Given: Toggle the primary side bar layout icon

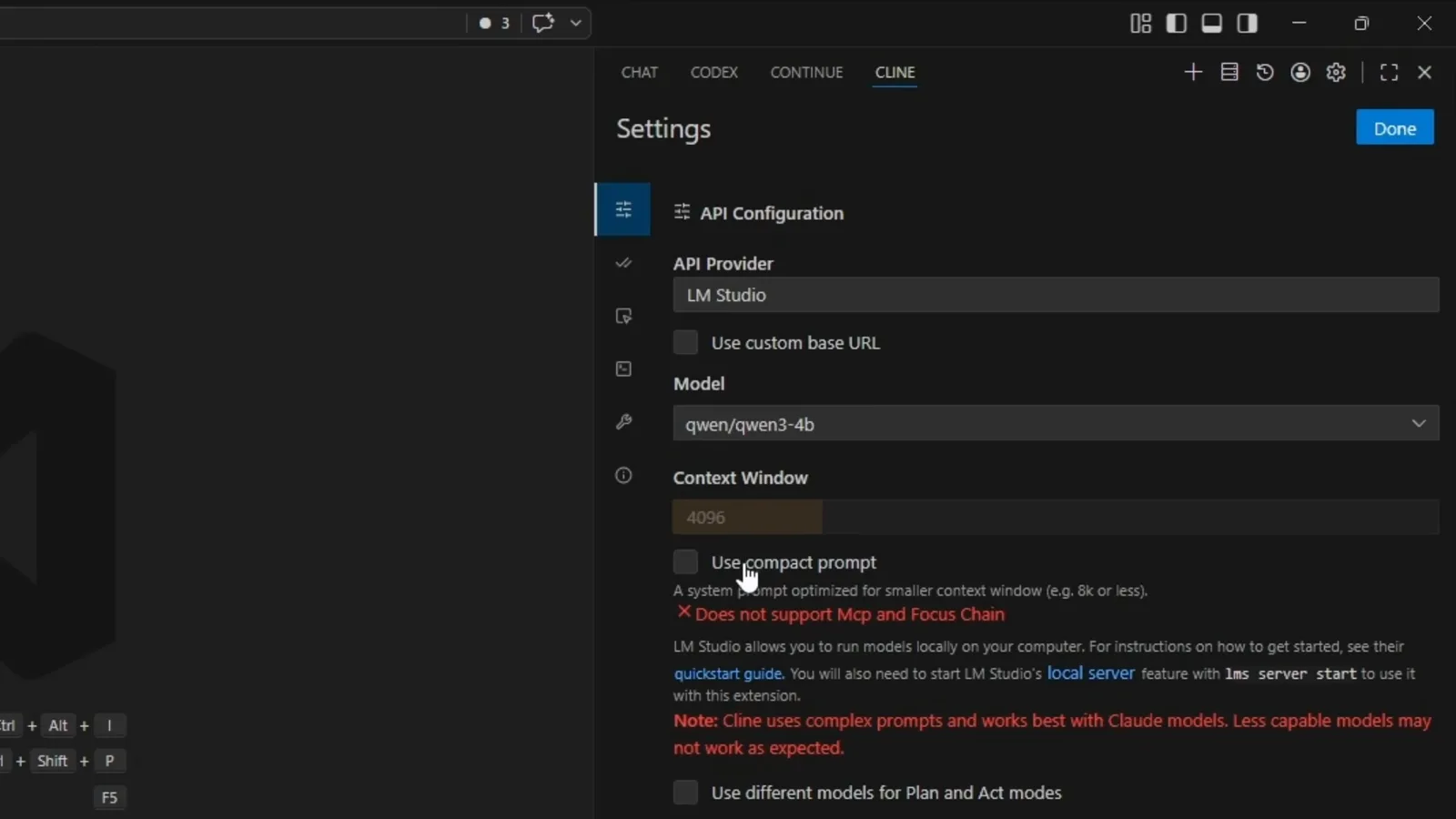Looking at the screenshot, I should click(x=1177, y=24).
